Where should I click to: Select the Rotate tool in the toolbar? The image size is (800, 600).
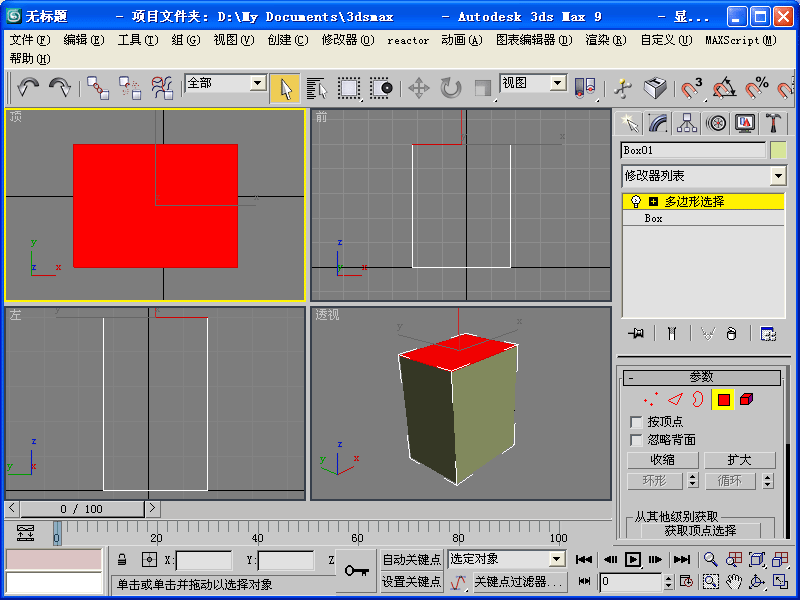(x=451, y=88)
